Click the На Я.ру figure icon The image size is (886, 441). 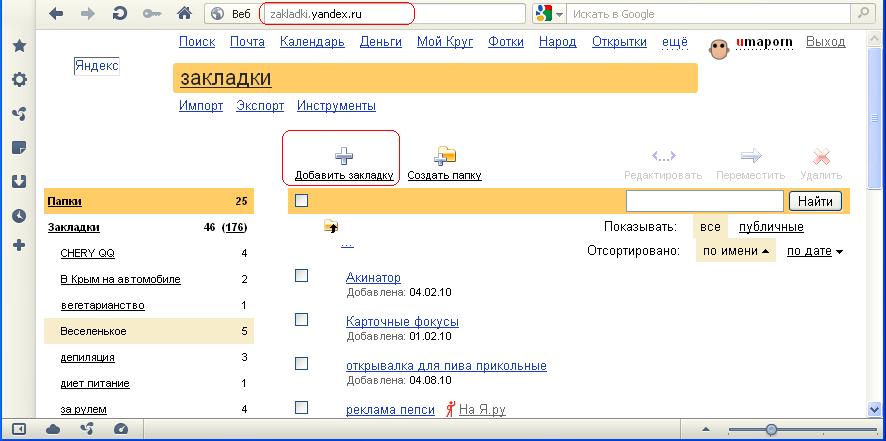click(450, 409)
